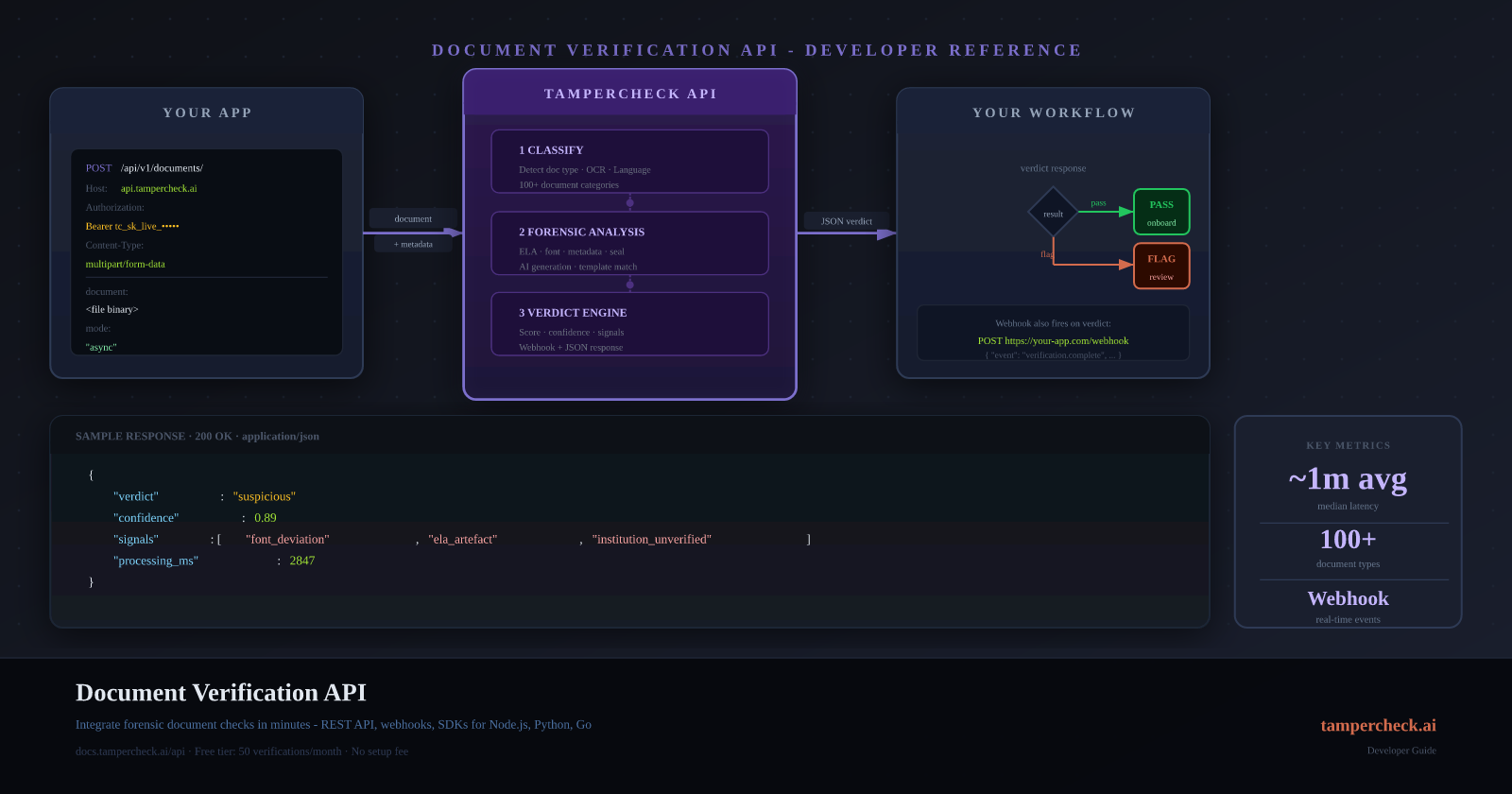Open the 3 VERDICT ENGINE step card
Viewport: 1512px width, 794px height.
point(629,324)
